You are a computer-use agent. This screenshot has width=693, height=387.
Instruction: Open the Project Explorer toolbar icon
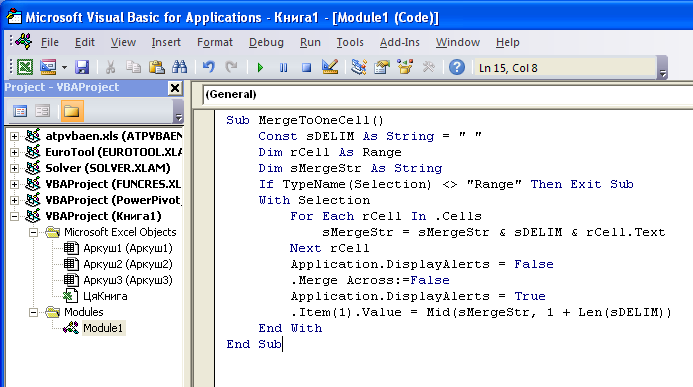358,67
